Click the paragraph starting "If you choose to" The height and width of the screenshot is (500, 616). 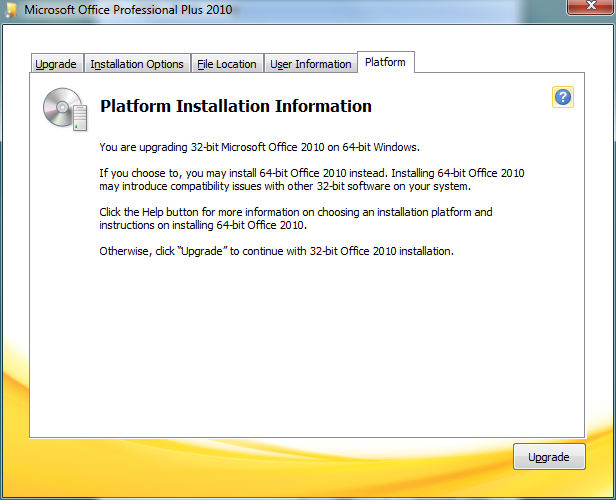point(312,179)
